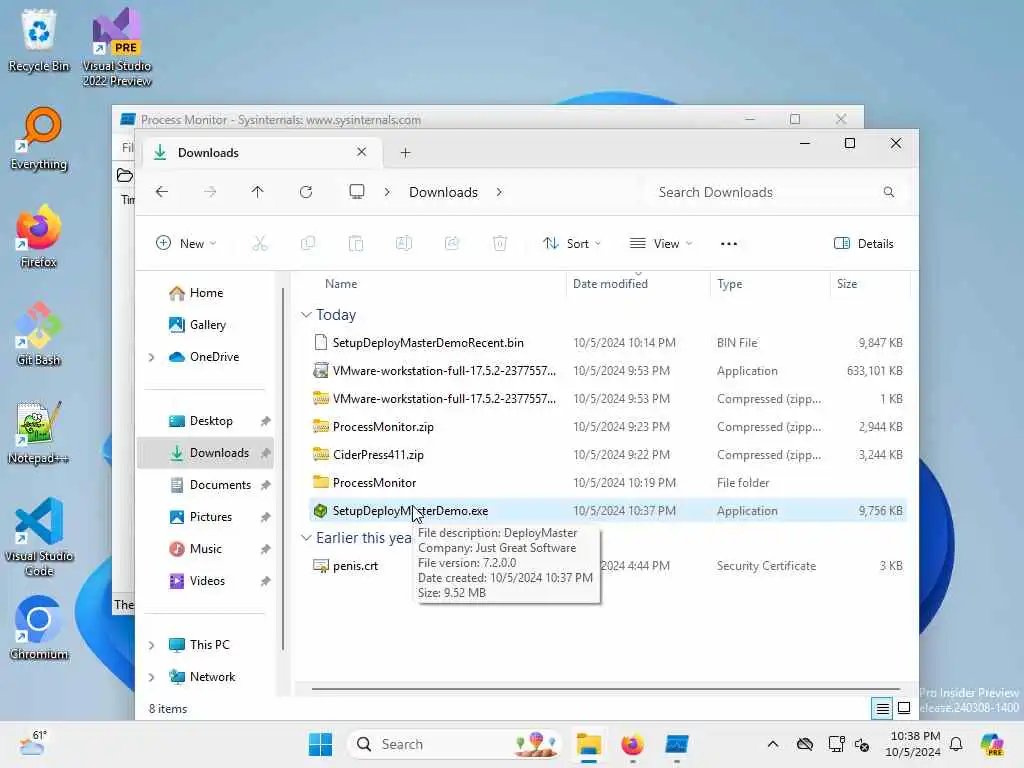This screenshot has width=1024, height=768.
Task: Go forward in File Explorer
Action: (x=210, y=191)
